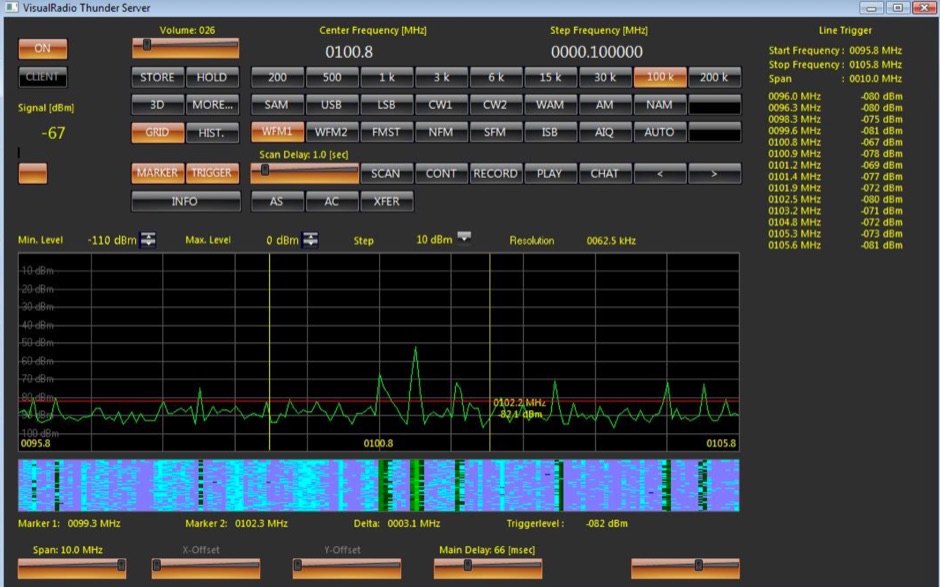Click the CONT button
The width and height of the screenshot is (940, 587).
coord(441,173)
